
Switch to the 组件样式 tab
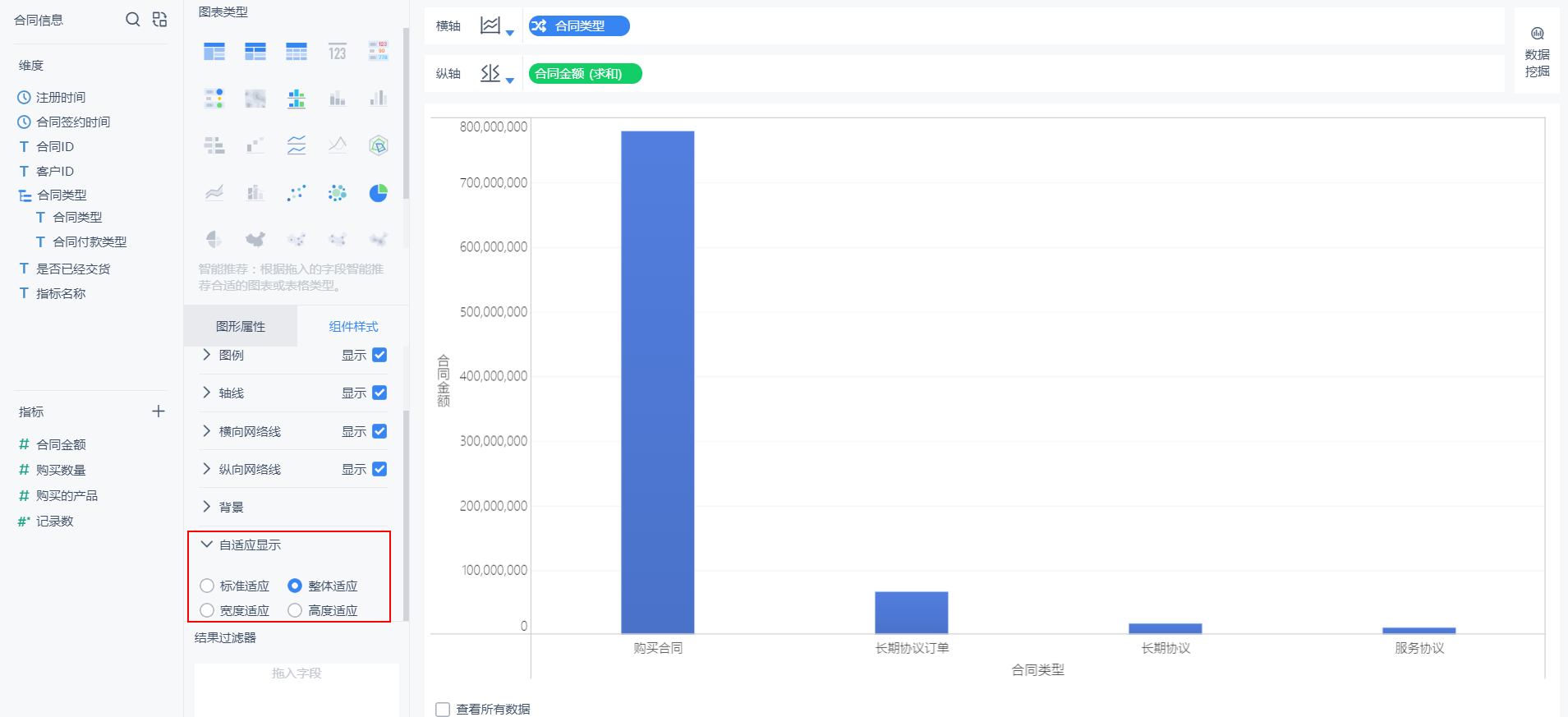point(353,326)
